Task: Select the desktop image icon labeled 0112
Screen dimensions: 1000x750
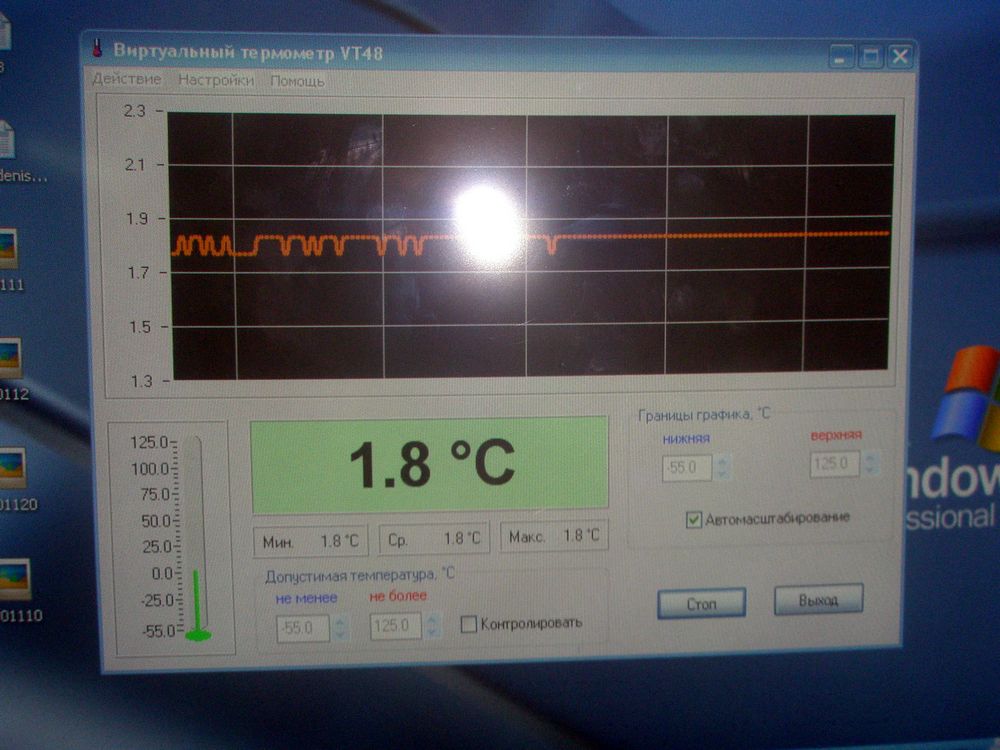Action: click(x=8, y=358)
